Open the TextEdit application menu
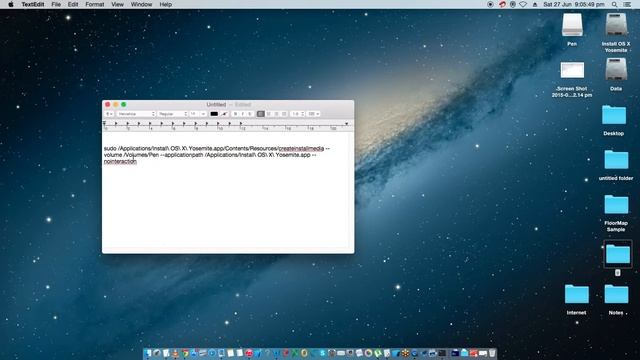Screen dimensions: 640x360 coord(33,4)
